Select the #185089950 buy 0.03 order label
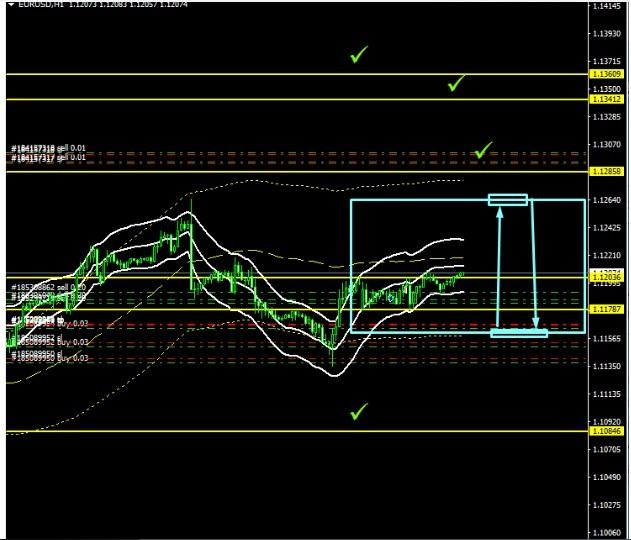The height and width of the screenshot is (540, 631). 48,357
